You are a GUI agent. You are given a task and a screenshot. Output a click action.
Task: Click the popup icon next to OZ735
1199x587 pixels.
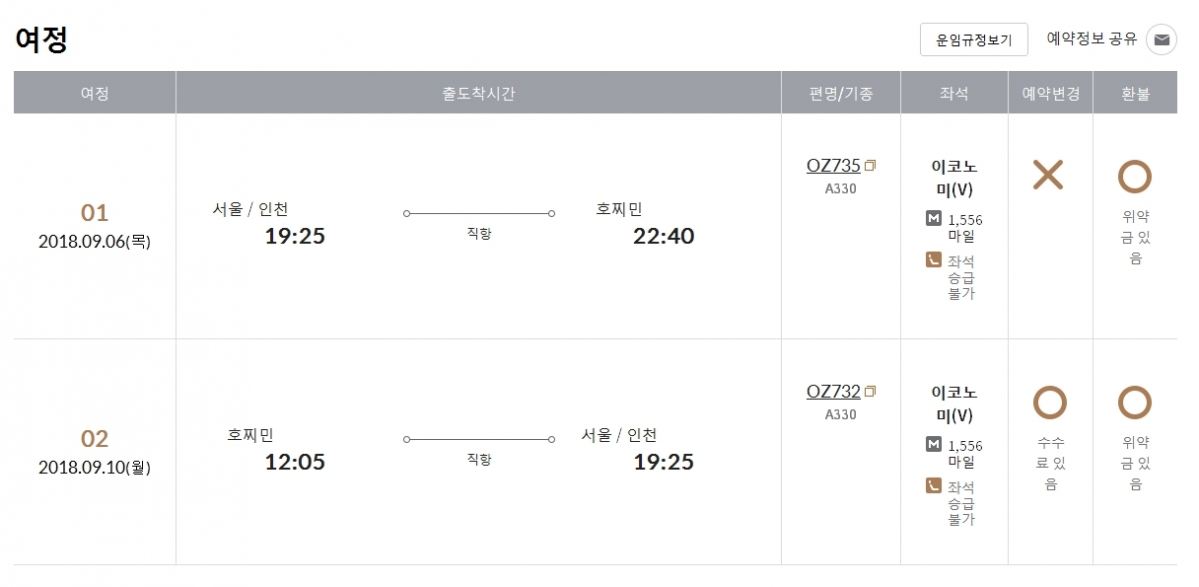click(x=870, y=166)
